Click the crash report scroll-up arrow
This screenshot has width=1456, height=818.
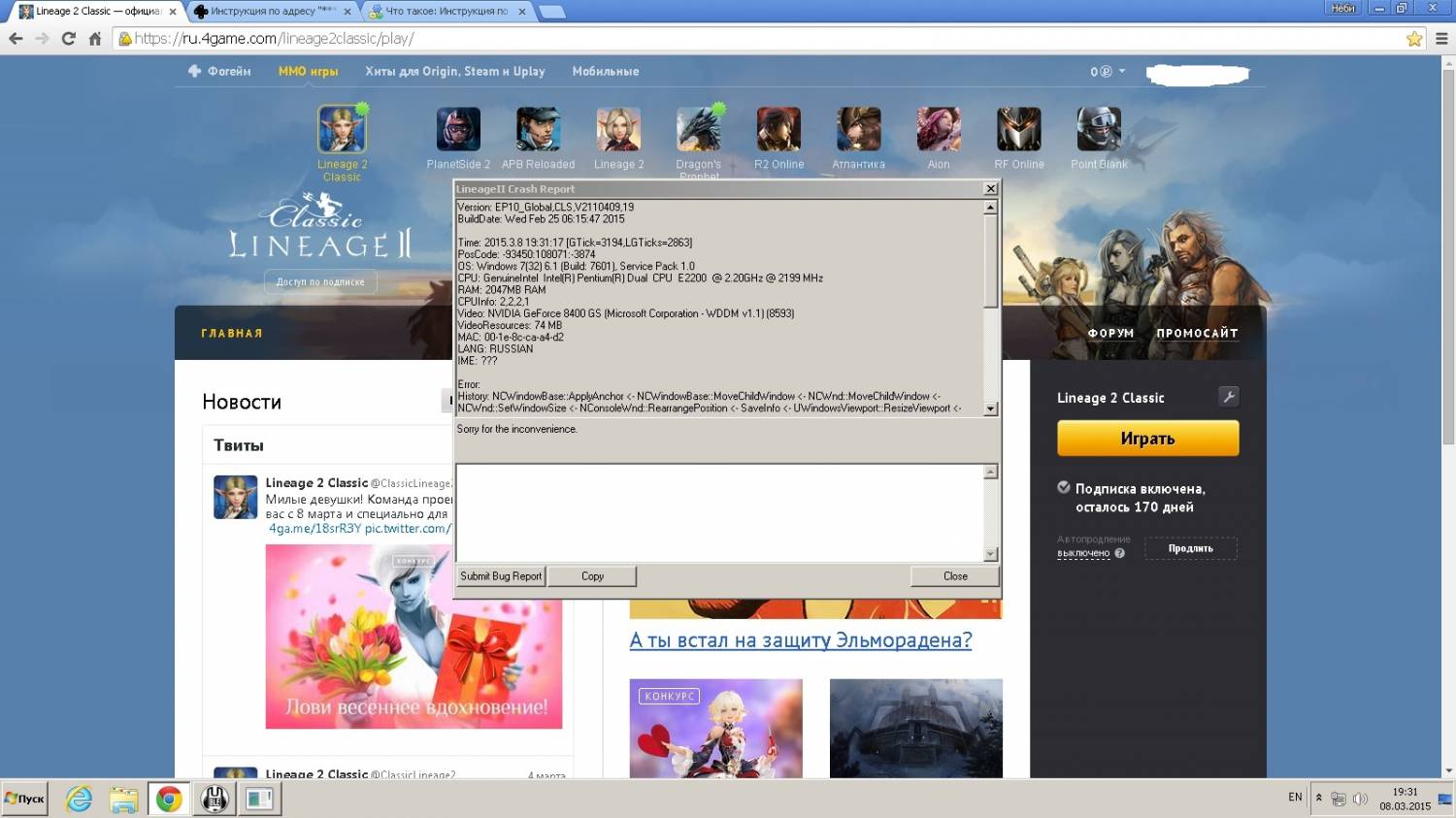point(991,207)
